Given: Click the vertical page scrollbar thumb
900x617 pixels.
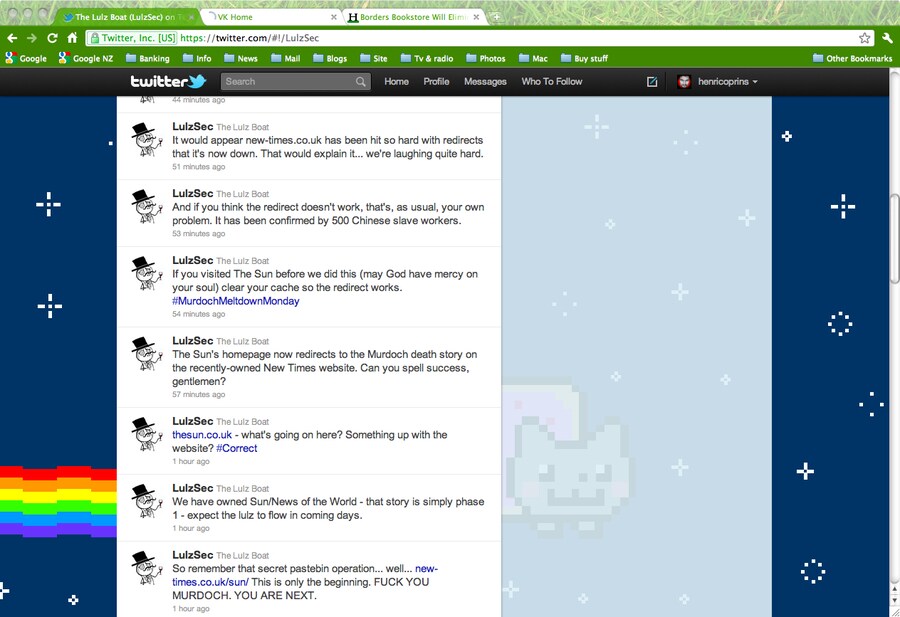Looking at the screenshot, I should 894,238.
